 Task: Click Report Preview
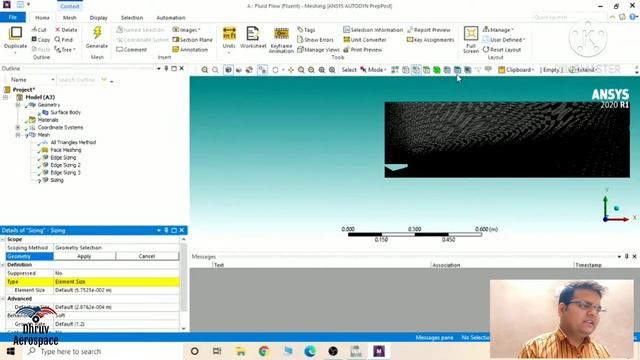click(x=429, y=30)
